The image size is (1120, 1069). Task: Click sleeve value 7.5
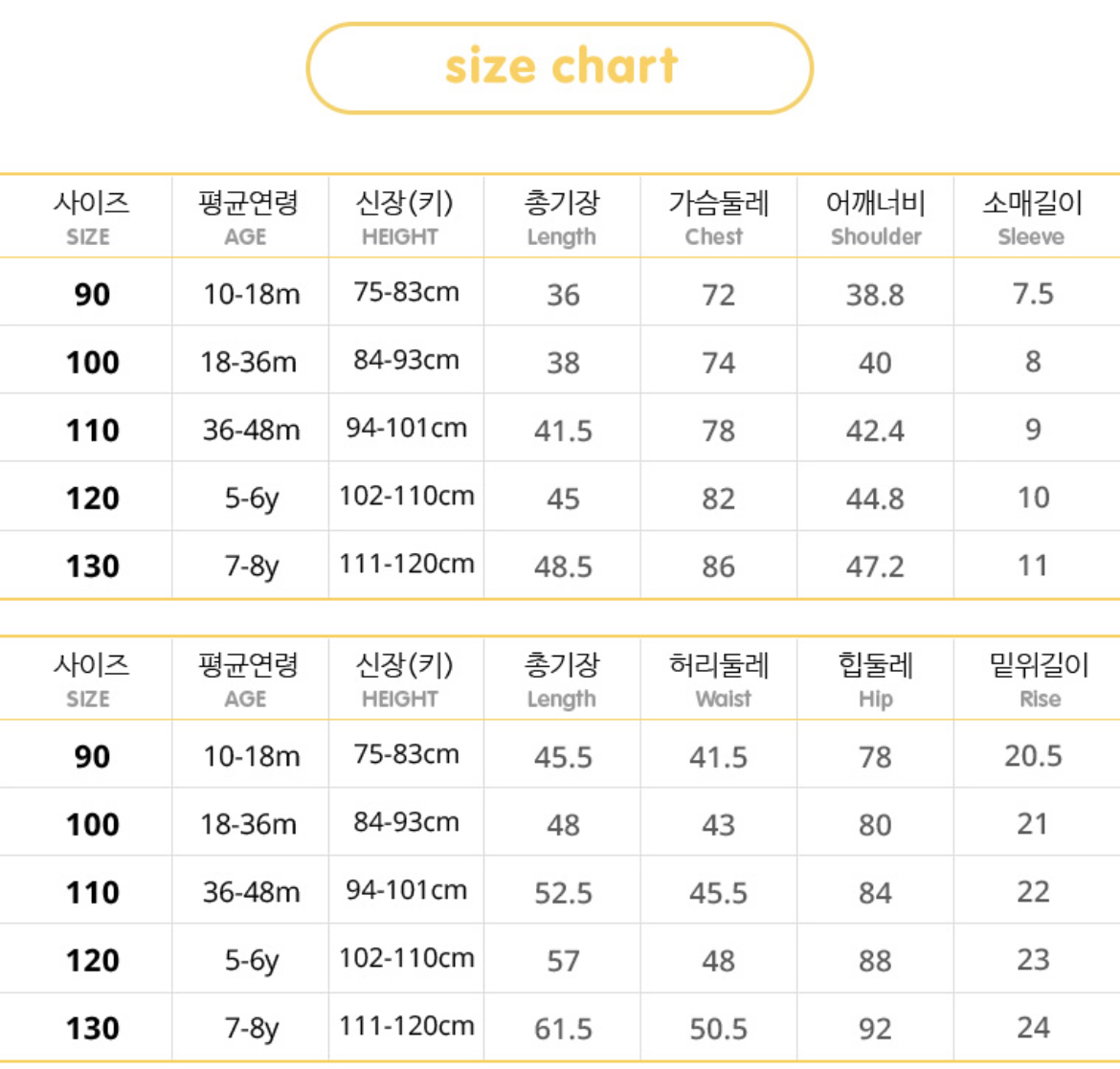point(1033,294)
